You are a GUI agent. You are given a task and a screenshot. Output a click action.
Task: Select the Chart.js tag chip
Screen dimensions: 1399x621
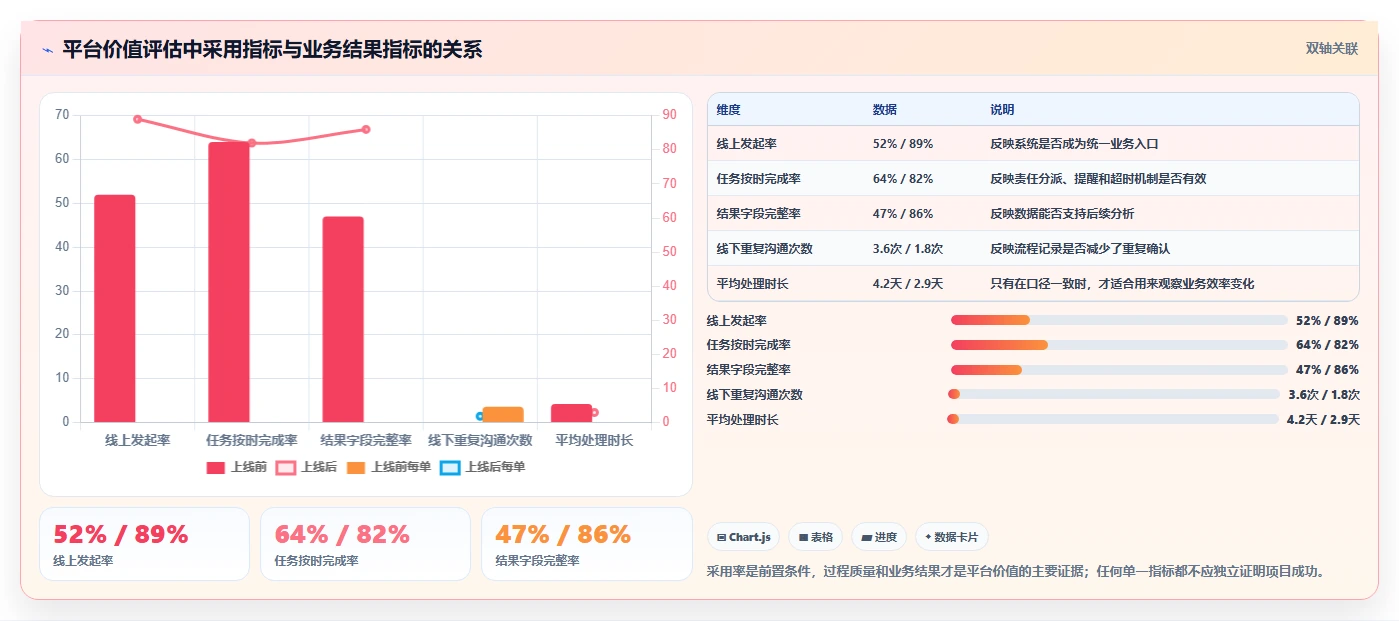744,537
